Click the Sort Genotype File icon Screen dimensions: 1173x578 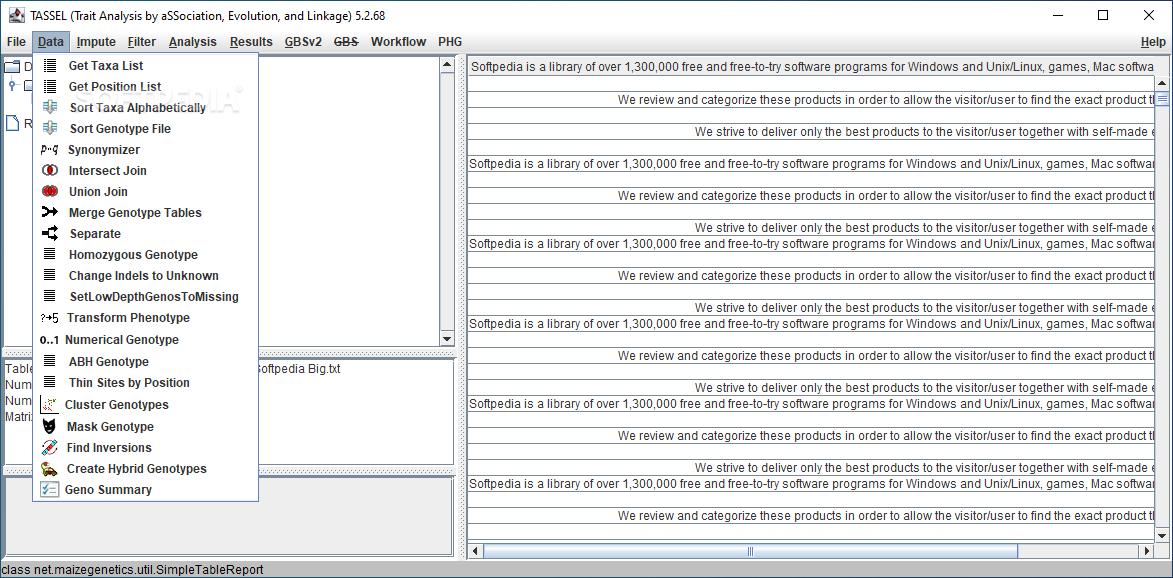(x=50, y=129)
